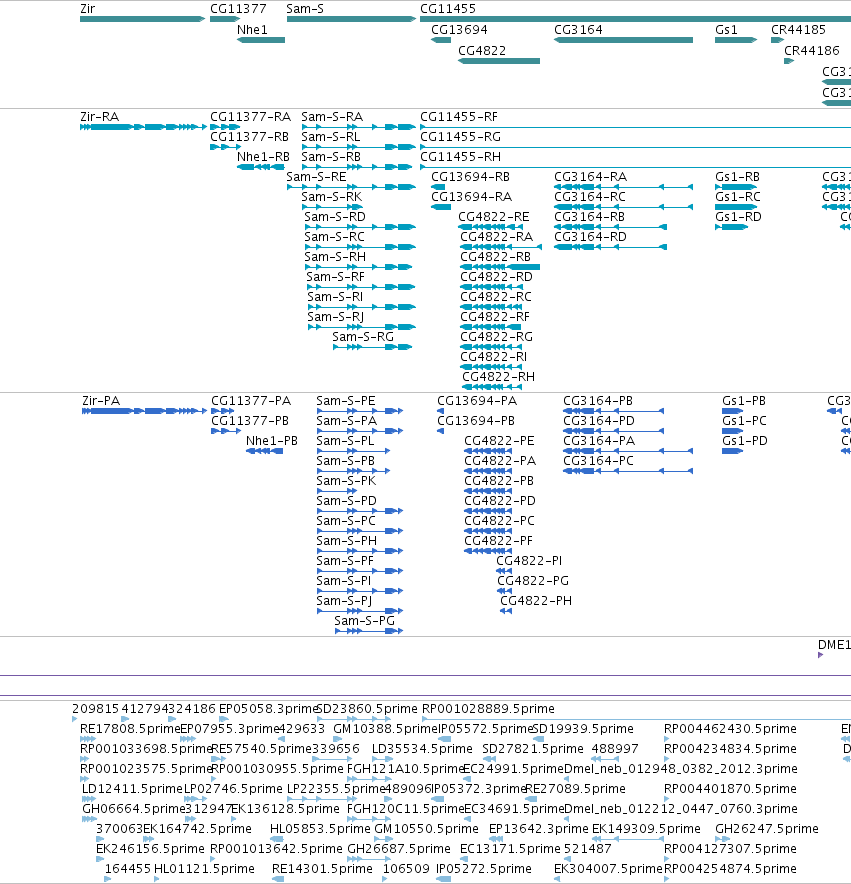Select protein Gs1-PB
This screenshot has height=884, width=851.
[744, 401]
